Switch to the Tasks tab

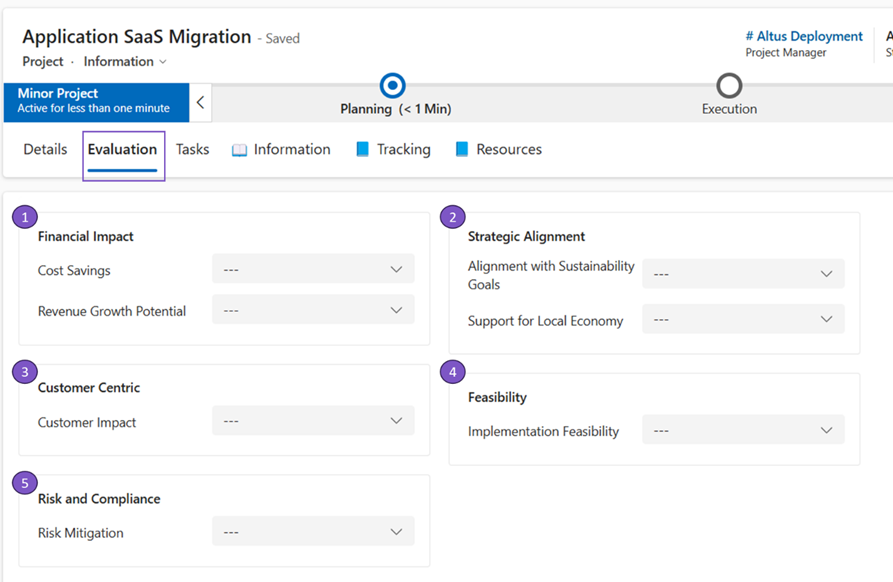point(193,150)
